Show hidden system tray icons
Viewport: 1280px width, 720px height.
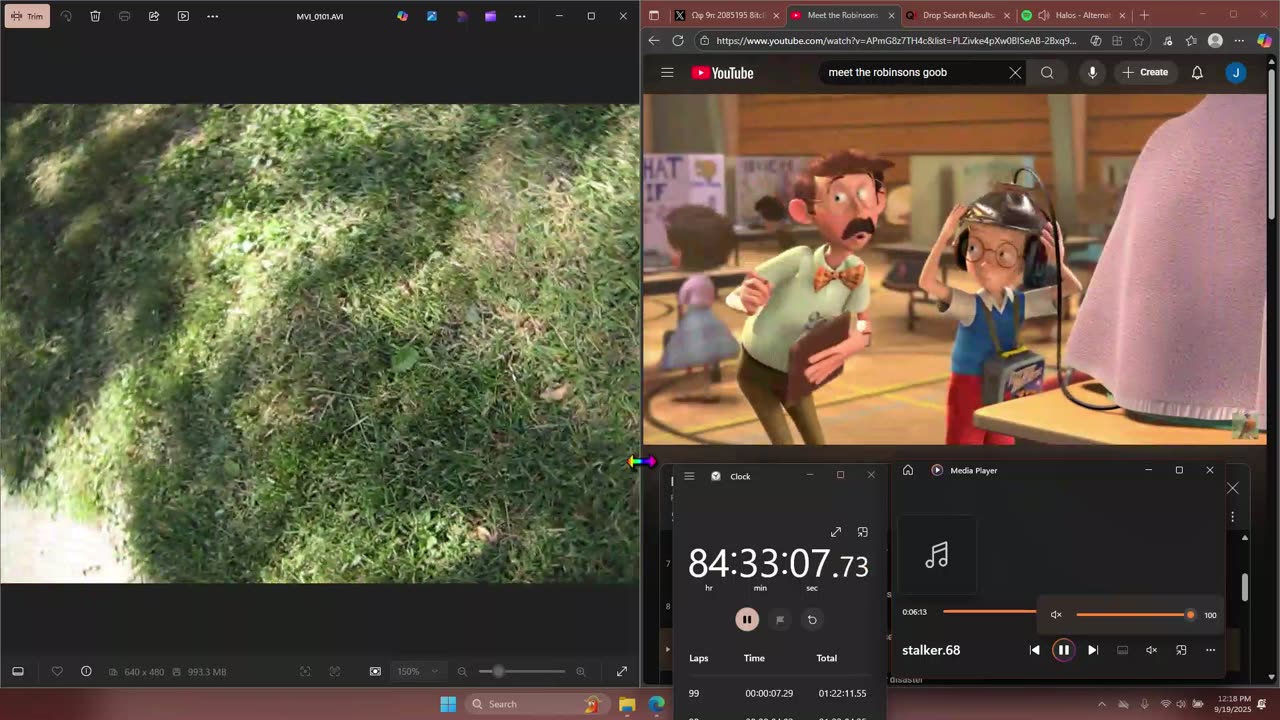pyautogui.click(x=1102, y=704)
